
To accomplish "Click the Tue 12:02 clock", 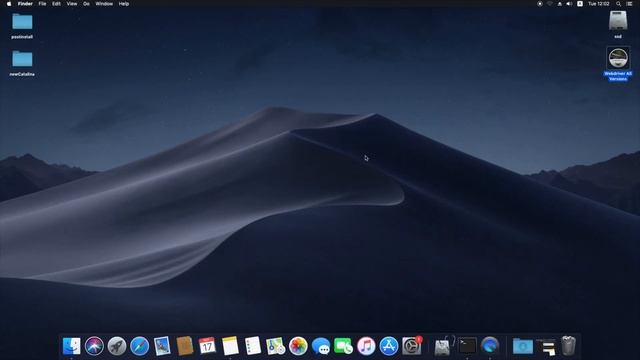I will pyautogui.click(x=599, y=4).
